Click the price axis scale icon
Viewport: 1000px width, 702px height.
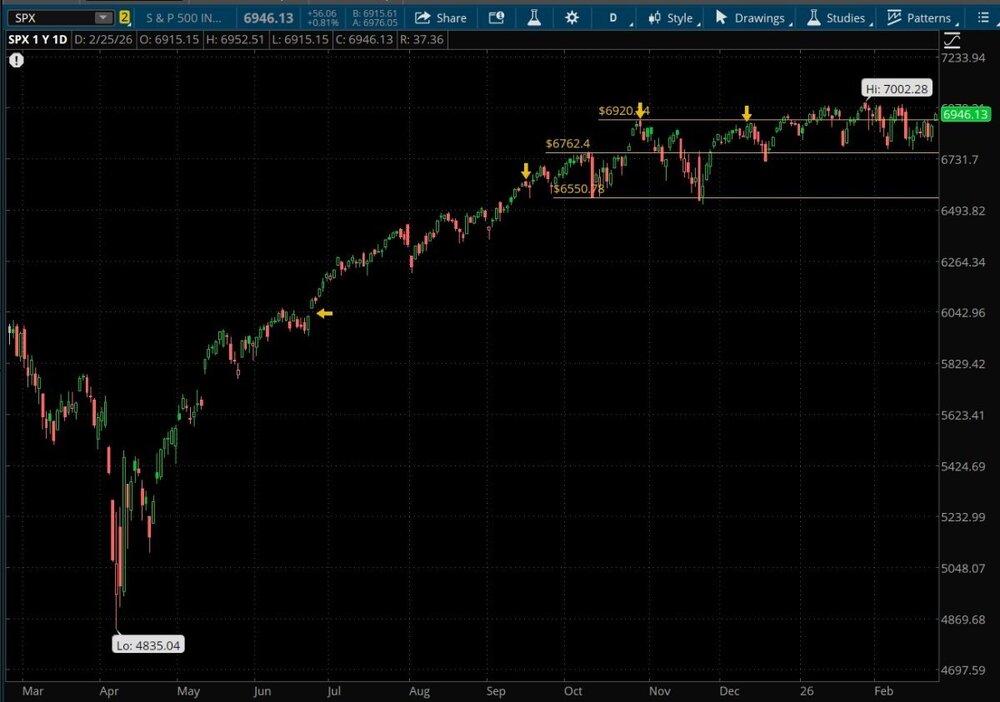pyautogui.click(x=951, y=39)
